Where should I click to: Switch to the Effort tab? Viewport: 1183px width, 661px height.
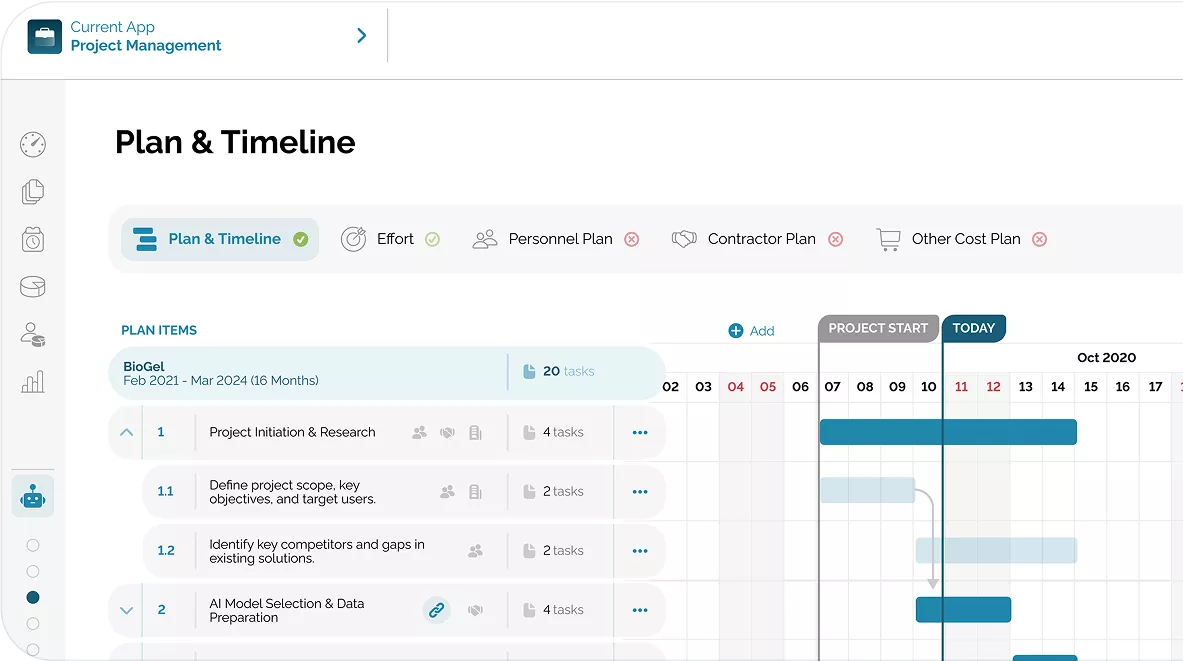[390, 239]
